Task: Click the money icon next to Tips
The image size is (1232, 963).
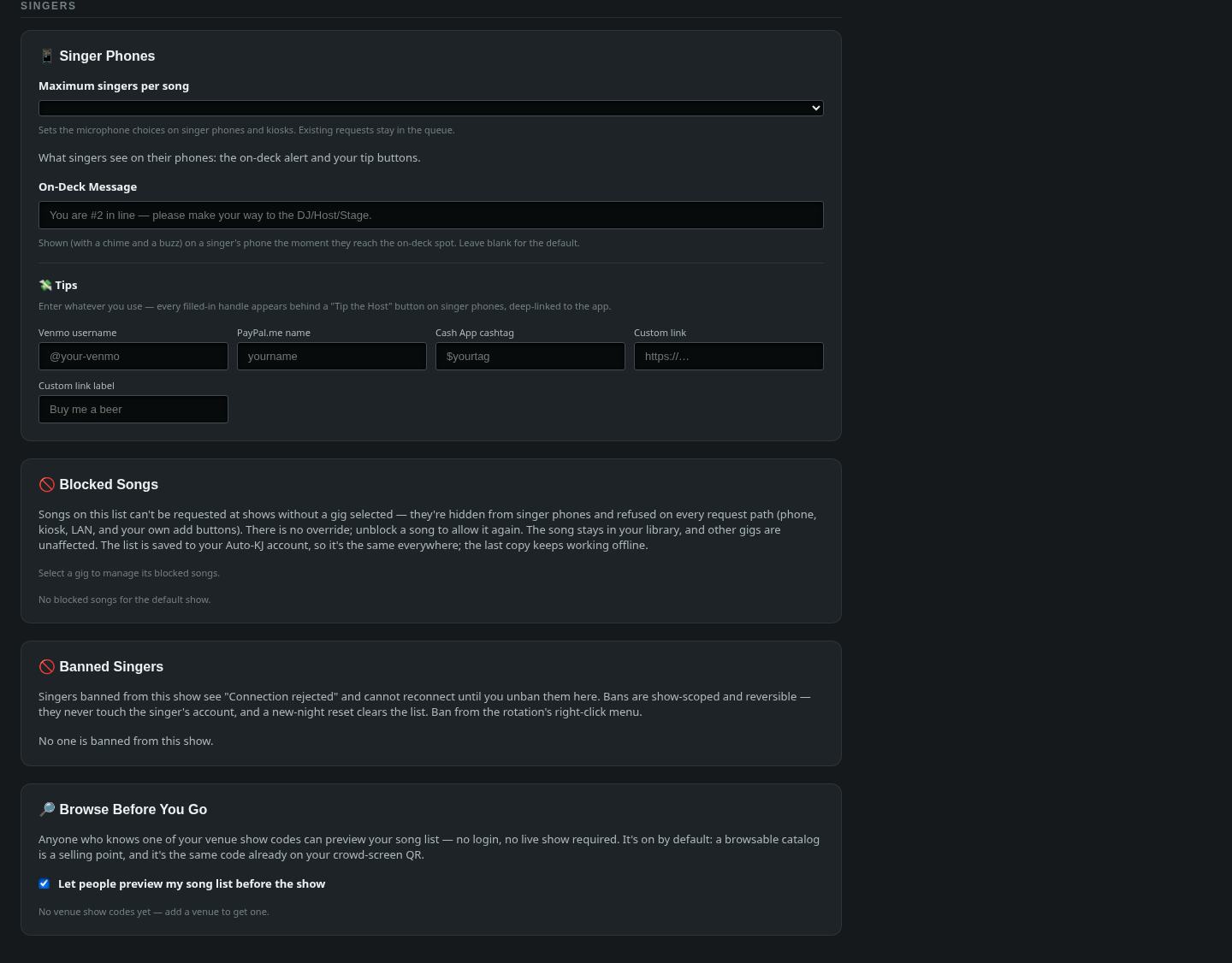Action: 45,286
